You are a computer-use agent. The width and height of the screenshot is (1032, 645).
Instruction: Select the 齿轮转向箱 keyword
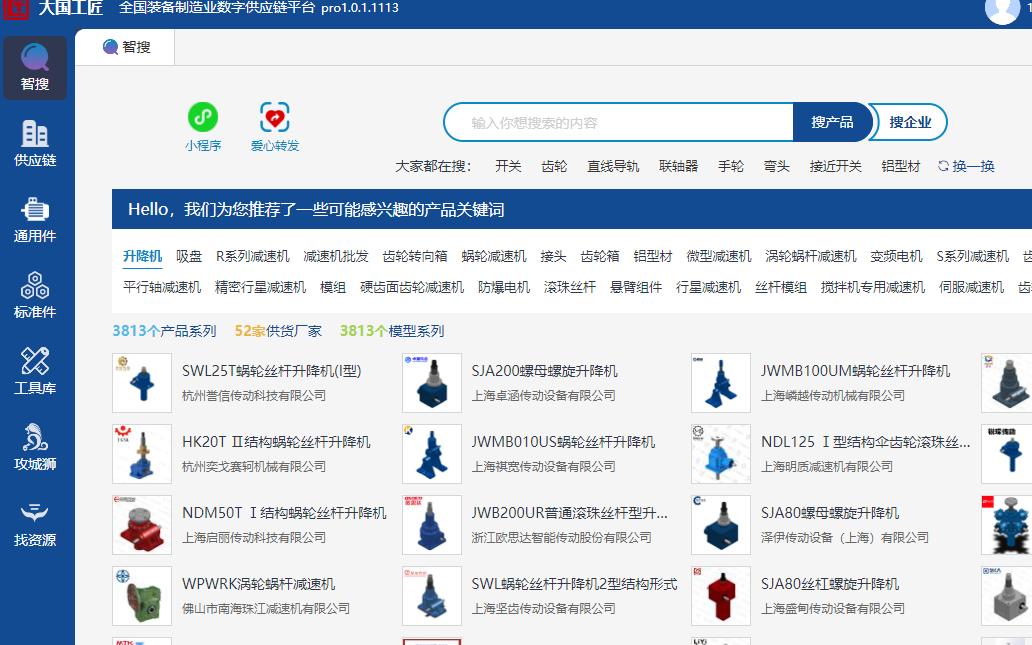tap(415, 256)
